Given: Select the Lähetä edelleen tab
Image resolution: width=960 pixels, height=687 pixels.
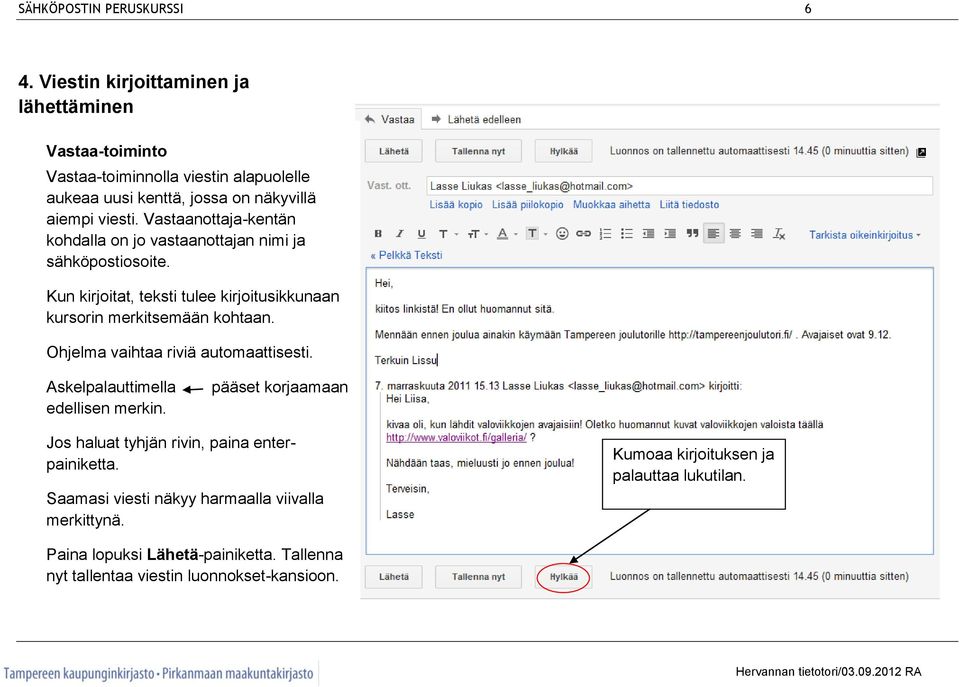Looking at the screenshot, I should (x=476, y=119).
